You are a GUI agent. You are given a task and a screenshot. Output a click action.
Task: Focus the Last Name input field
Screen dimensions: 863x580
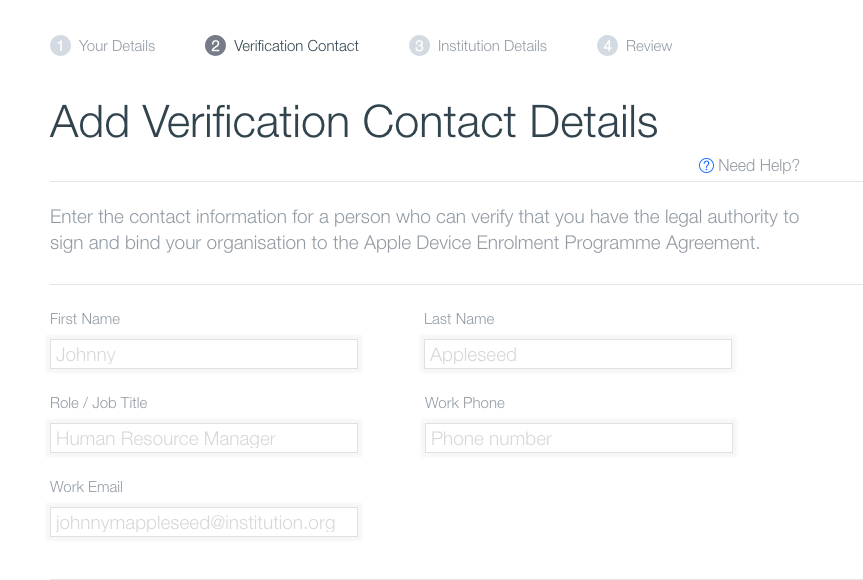pyautogui.click(x=578, y=354)
